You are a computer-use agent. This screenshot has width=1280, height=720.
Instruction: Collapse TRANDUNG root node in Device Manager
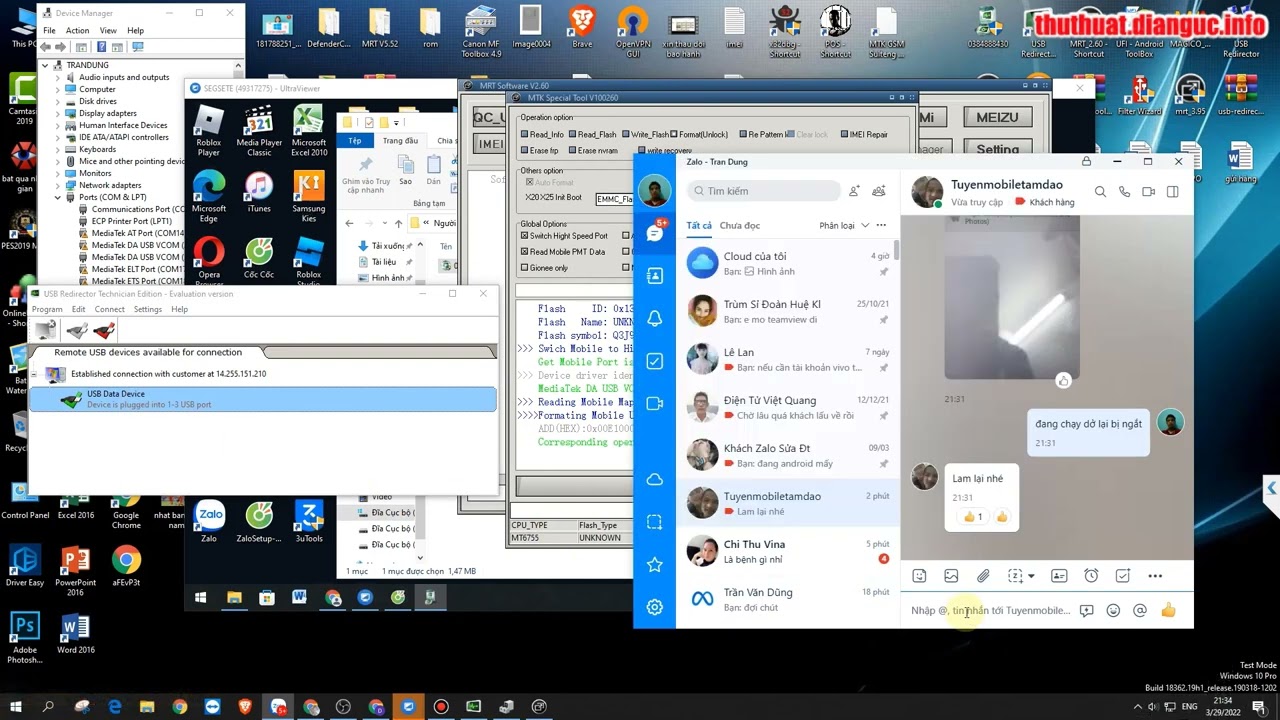click(45, 65)
